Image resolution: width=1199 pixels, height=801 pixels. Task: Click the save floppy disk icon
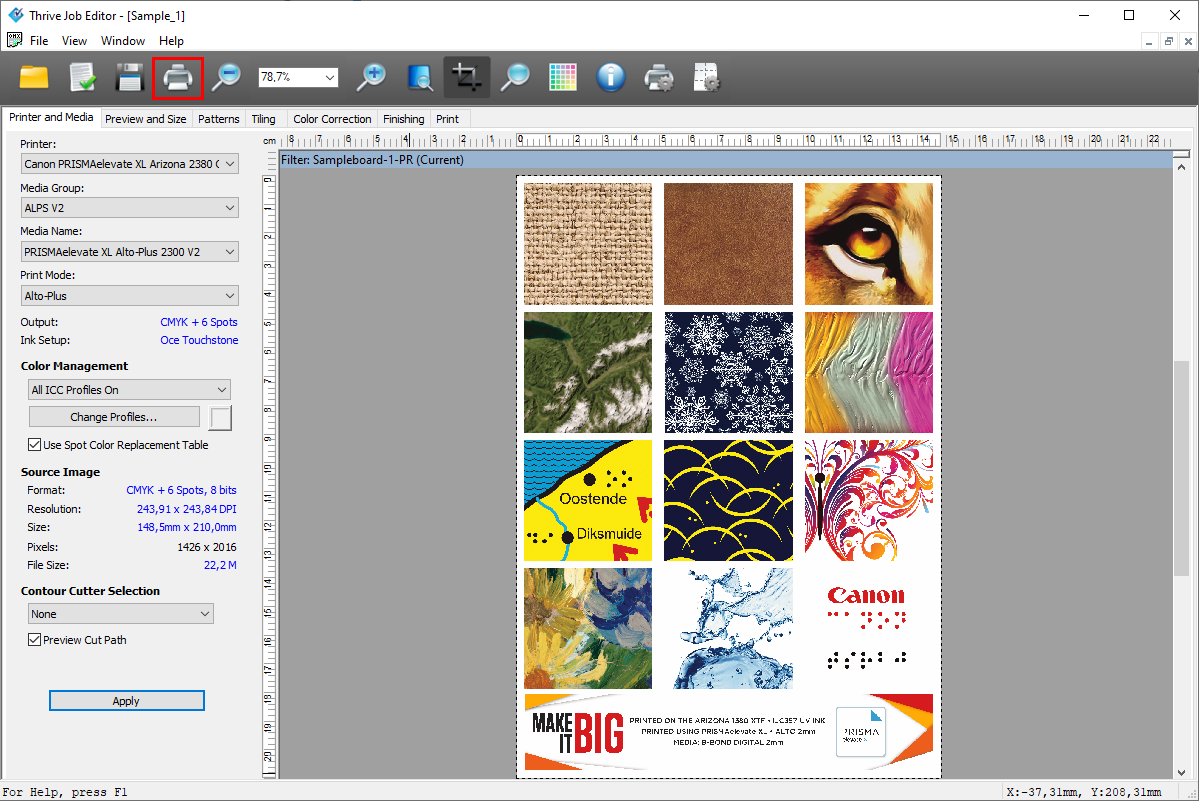(130, 78)
